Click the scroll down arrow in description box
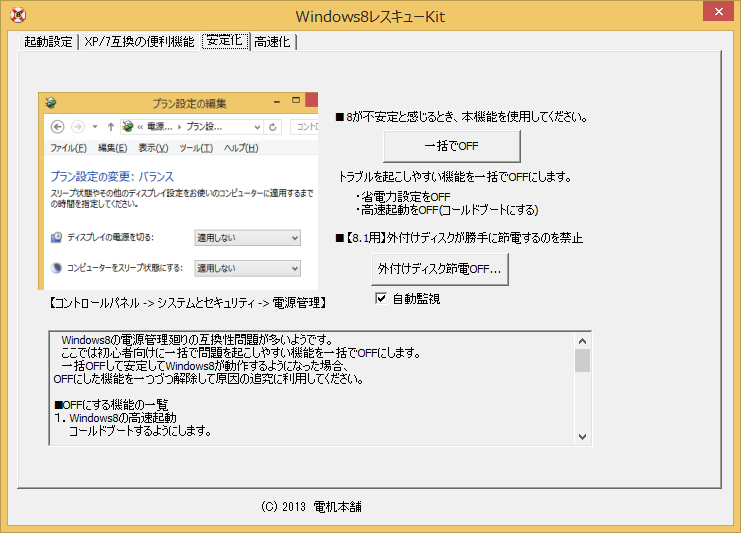The width and height of the screenshot is (741, 533). coord(582,436)
